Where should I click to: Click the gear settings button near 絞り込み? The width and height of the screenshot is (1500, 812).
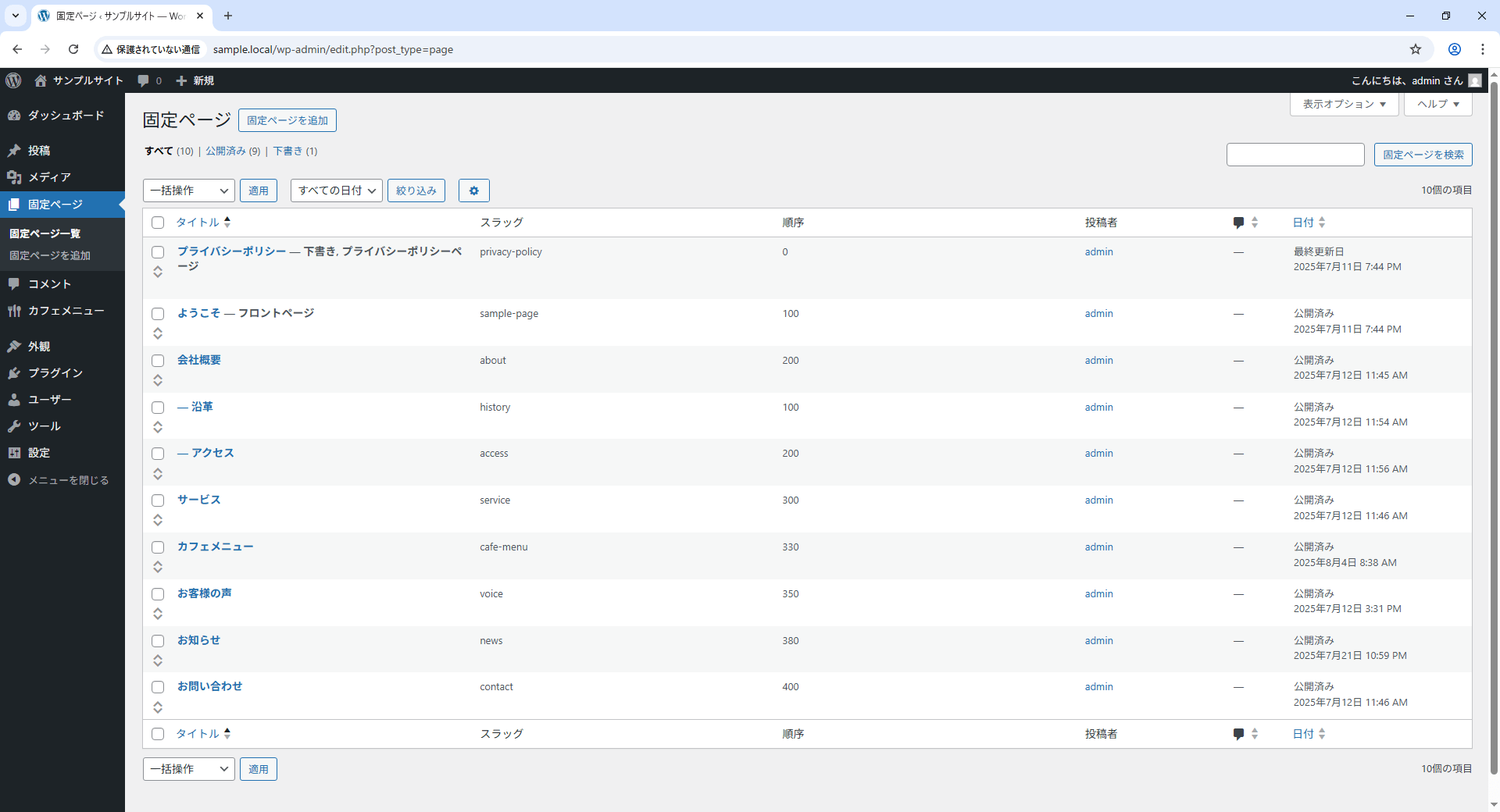(x=473, y=191)
